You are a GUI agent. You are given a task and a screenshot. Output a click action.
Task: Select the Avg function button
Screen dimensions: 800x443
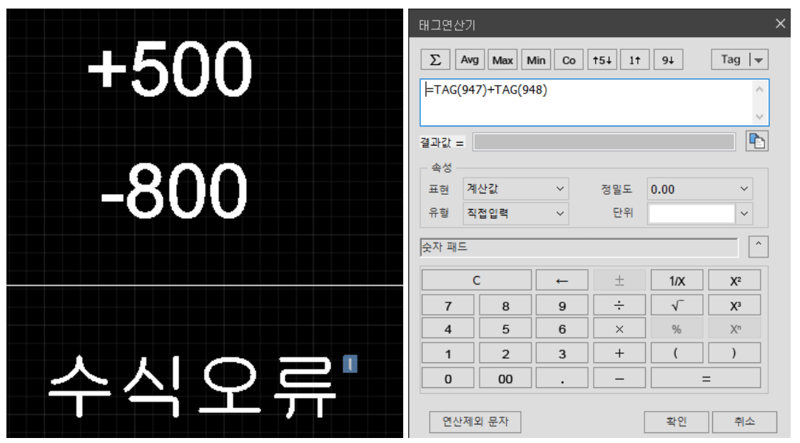(x=469, y=60)
